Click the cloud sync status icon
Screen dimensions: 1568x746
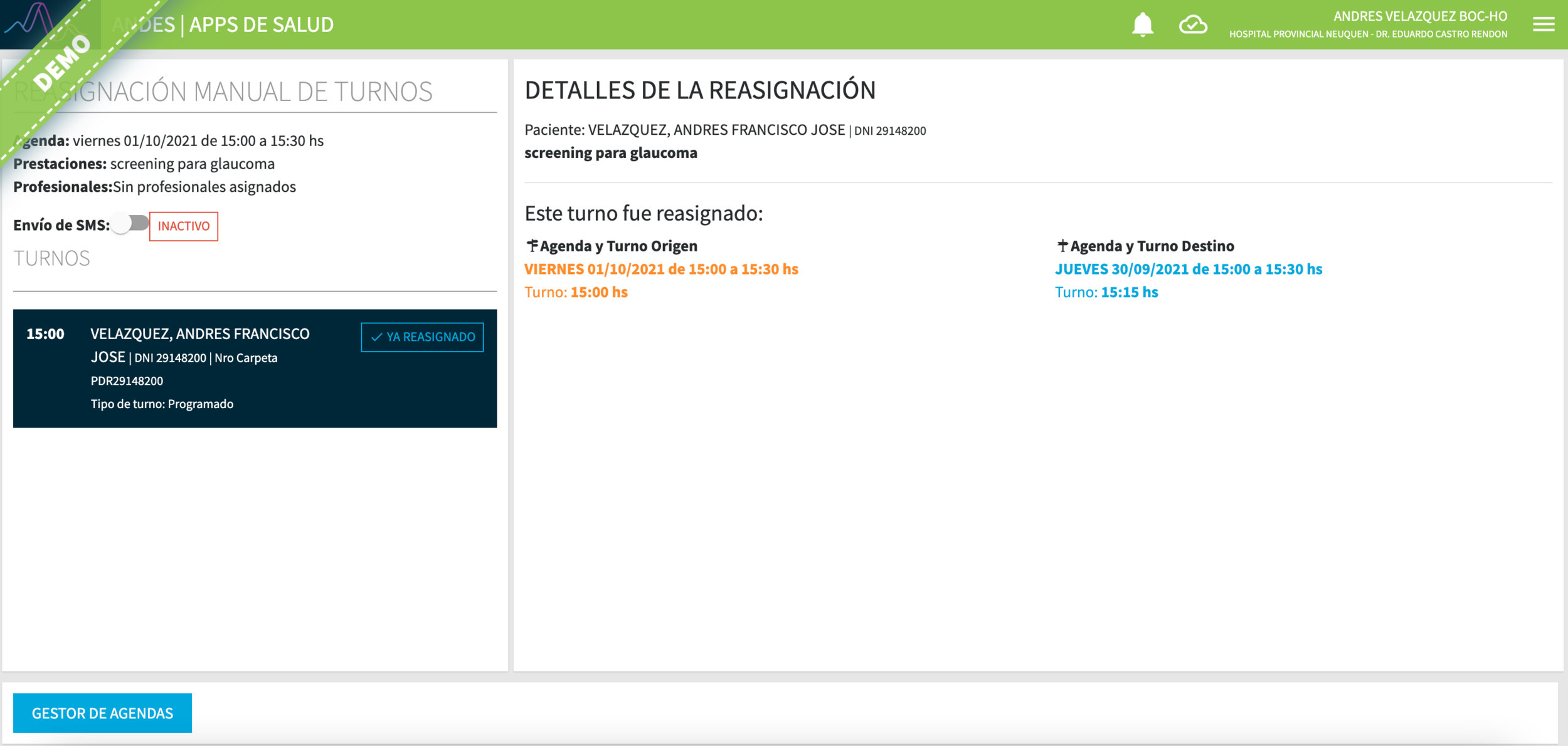point(1192,25)
